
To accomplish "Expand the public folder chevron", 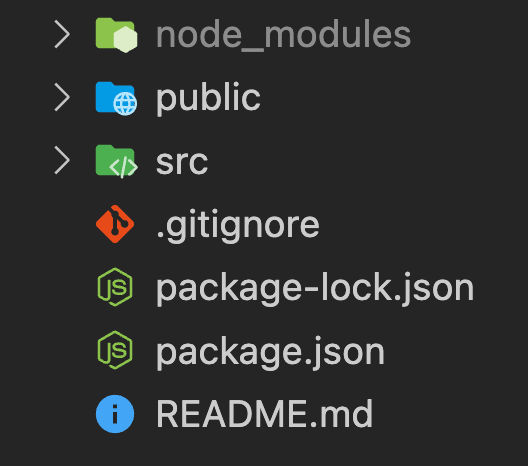I will [x=62, y=97].
